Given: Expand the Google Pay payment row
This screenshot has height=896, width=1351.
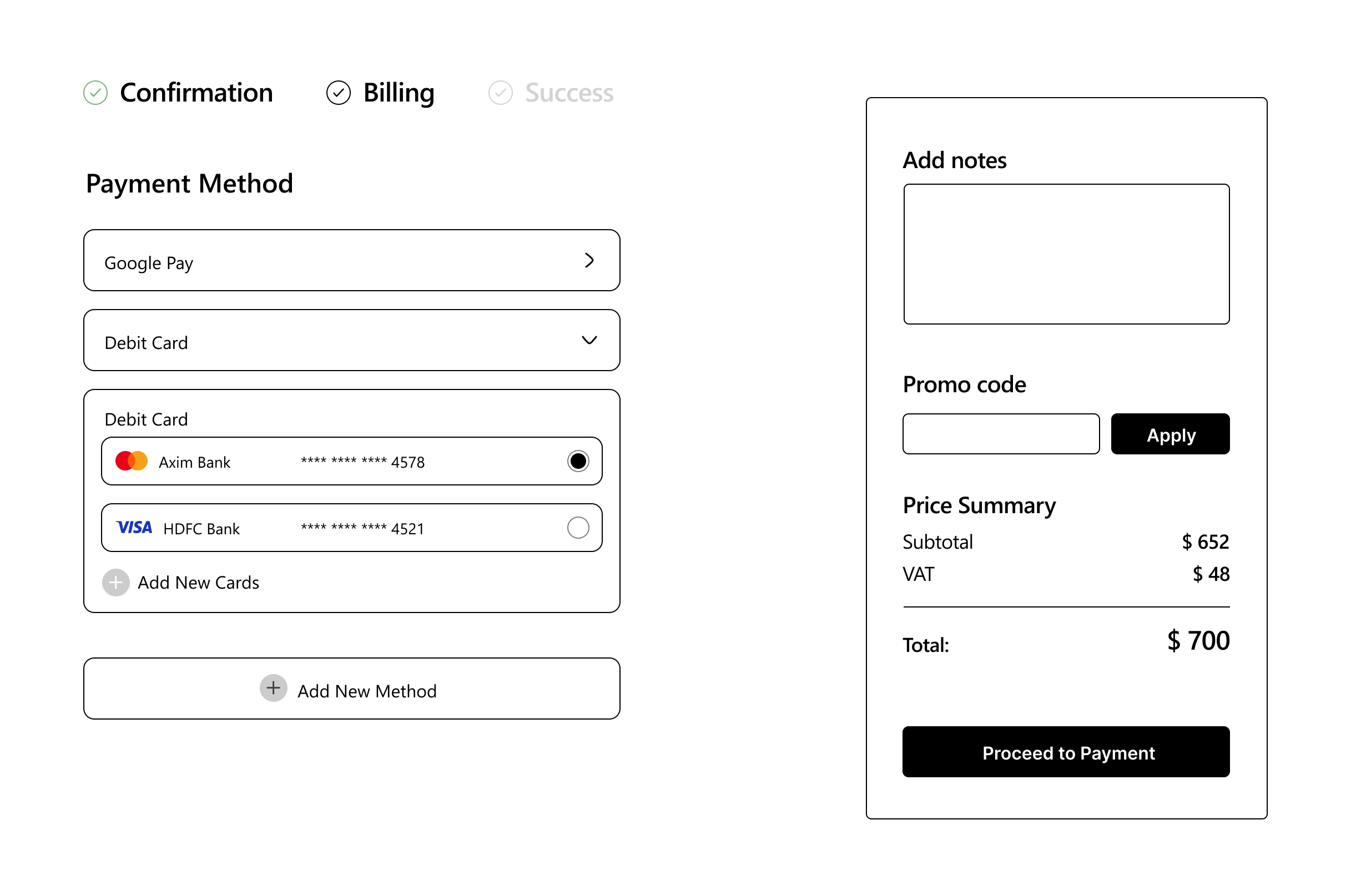Looking at the screenshot, I should (351, 260).
